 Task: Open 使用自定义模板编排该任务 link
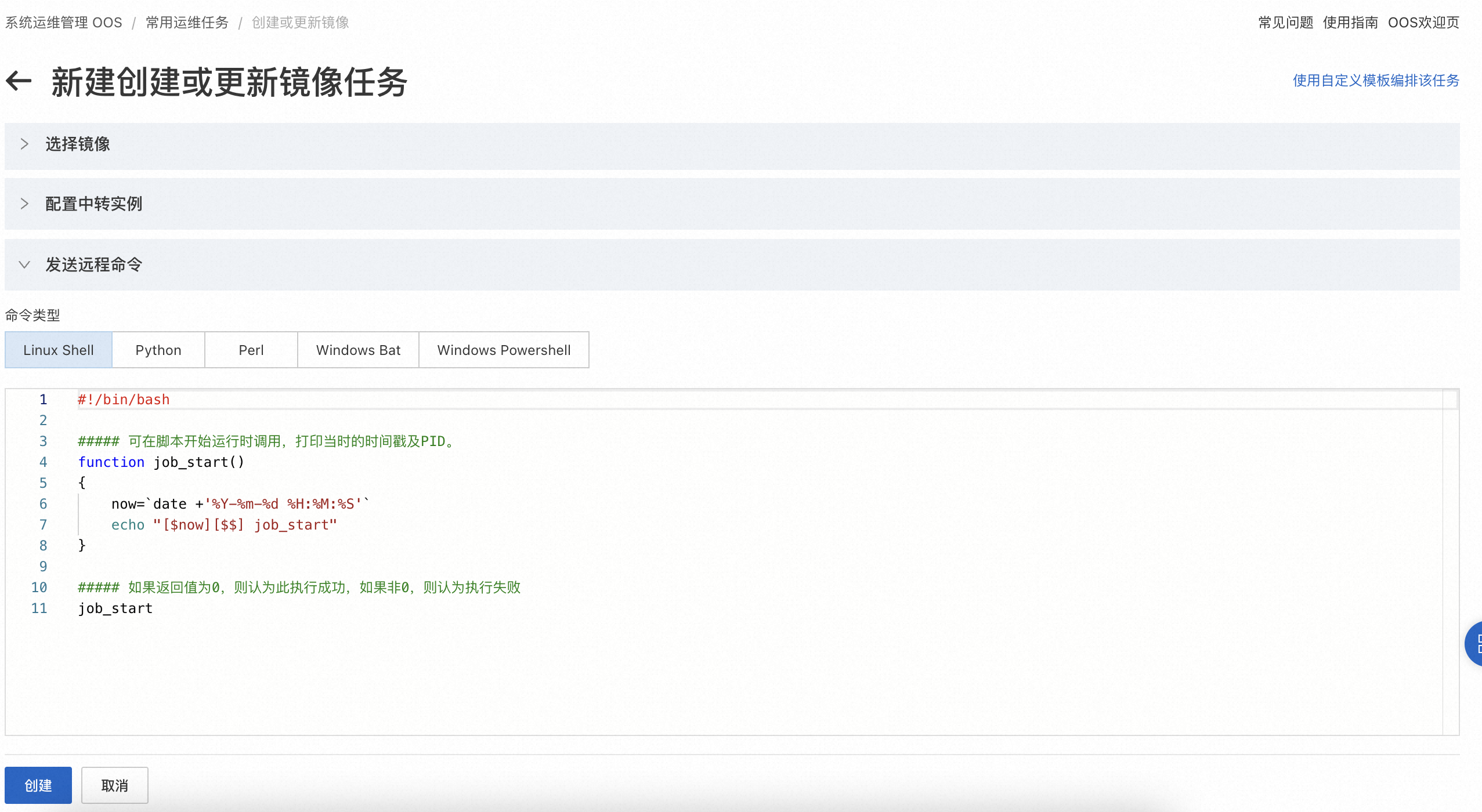1376,81
